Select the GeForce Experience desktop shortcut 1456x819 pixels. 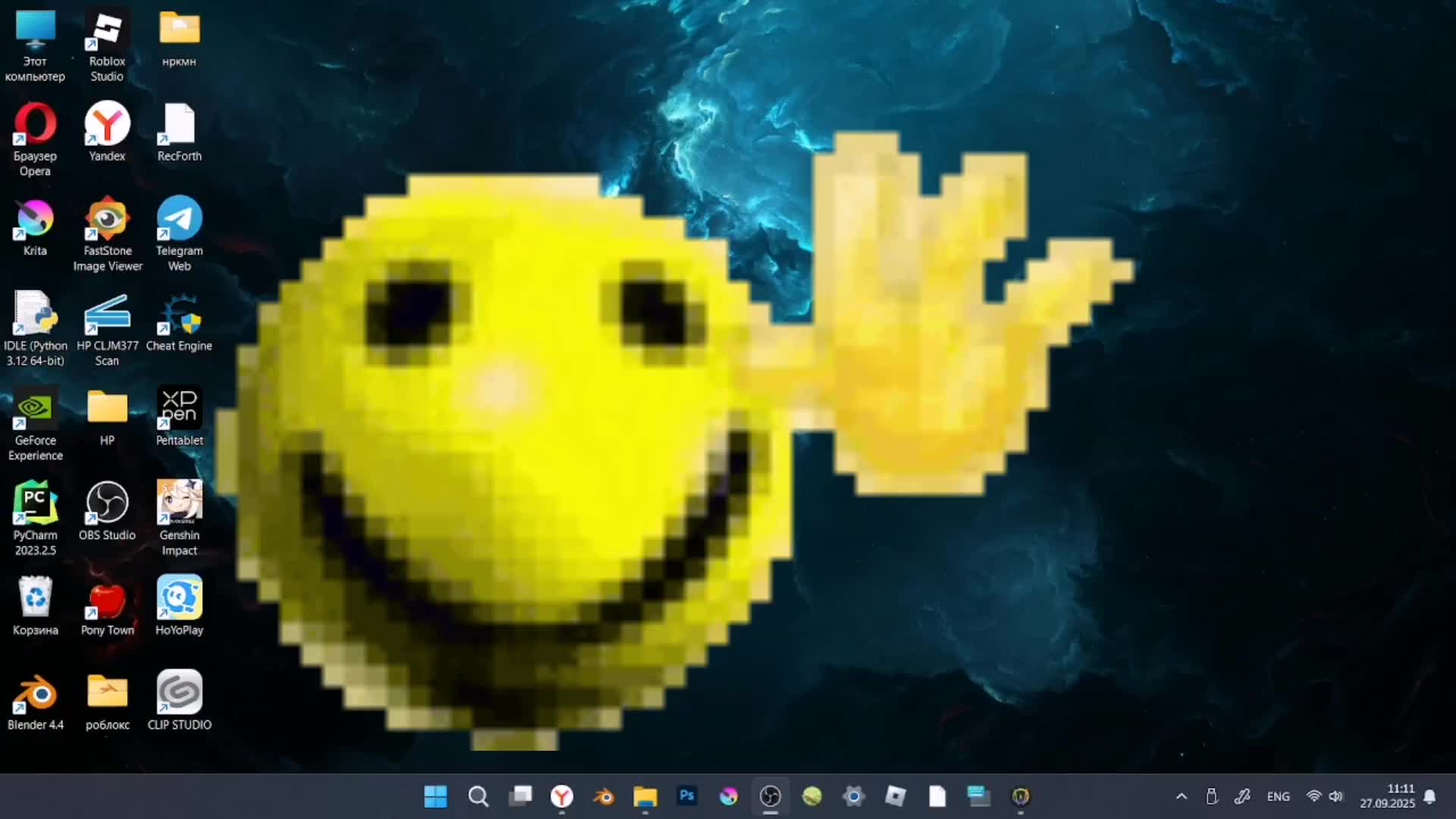pyautogui.click(x=35, y=425)
